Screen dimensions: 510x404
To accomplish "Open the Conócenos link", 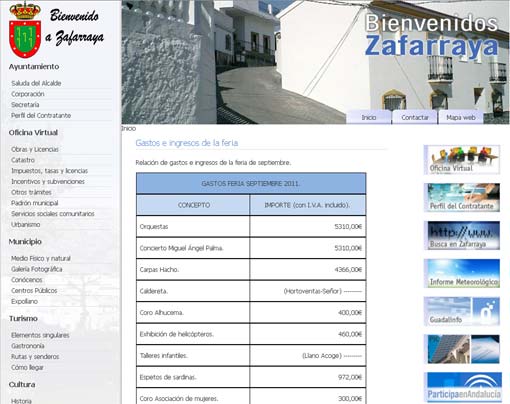I will click(x=27, y=280).
